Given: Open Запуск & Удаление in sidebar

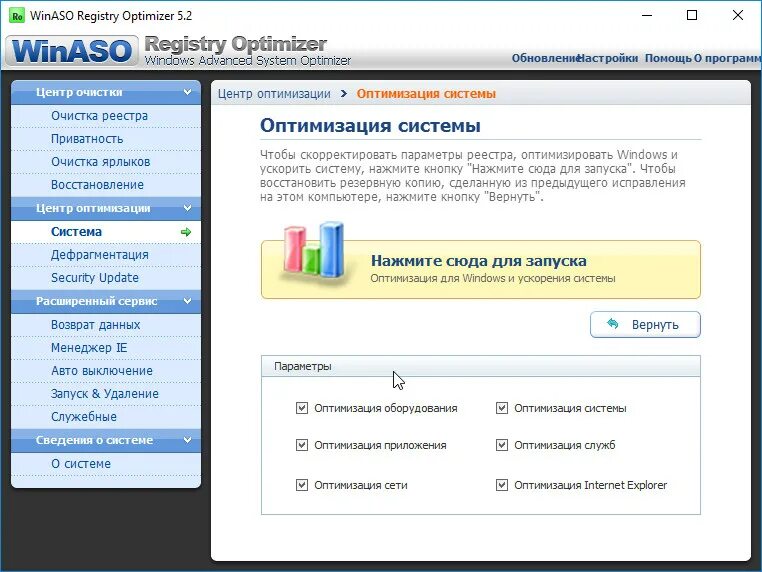Looking at the screenshot, I should [106, 394].
